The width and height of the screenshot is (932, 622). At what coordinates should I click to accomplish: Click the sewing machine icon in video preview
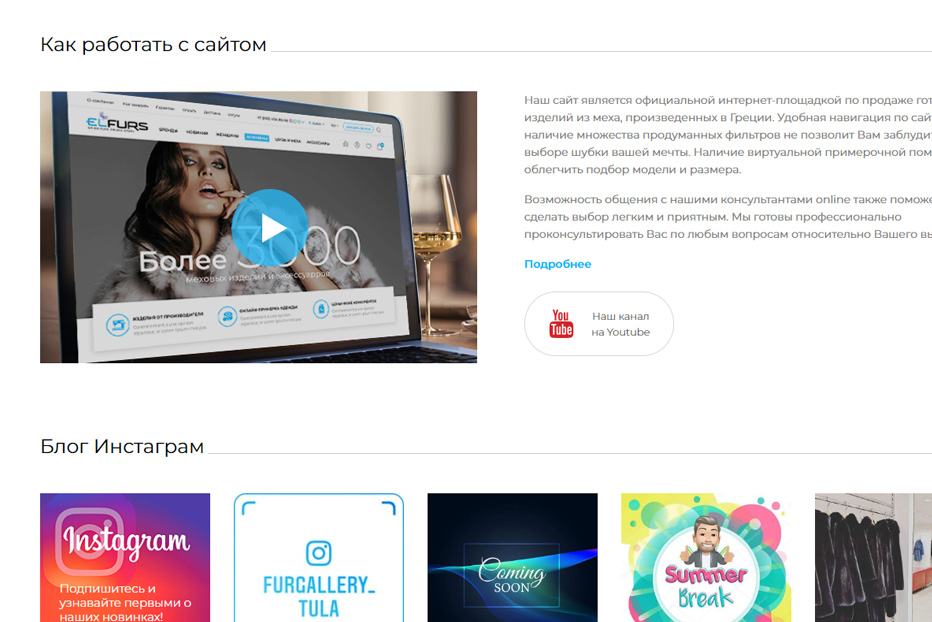[x=118, y=325]
